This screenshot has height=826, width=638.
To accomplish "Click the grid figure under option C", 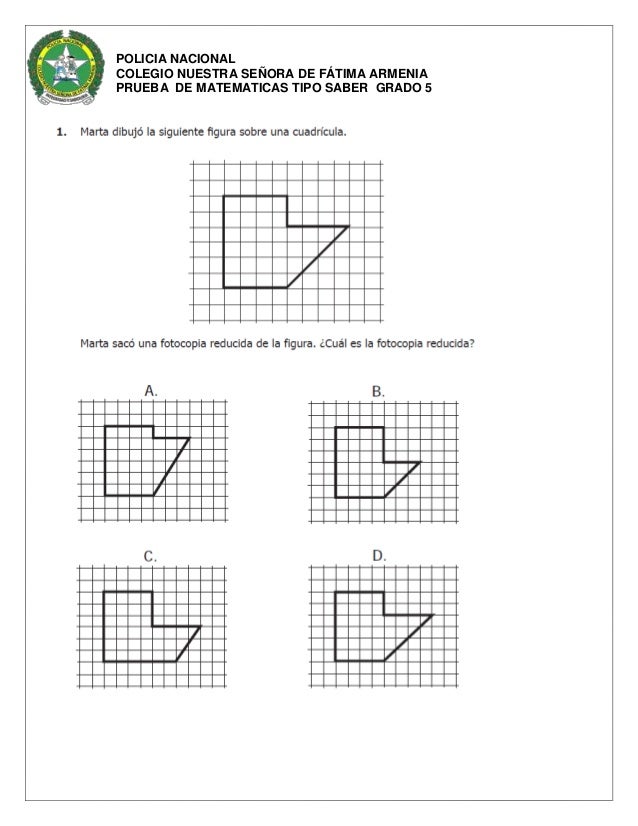I will pos(152,626).
